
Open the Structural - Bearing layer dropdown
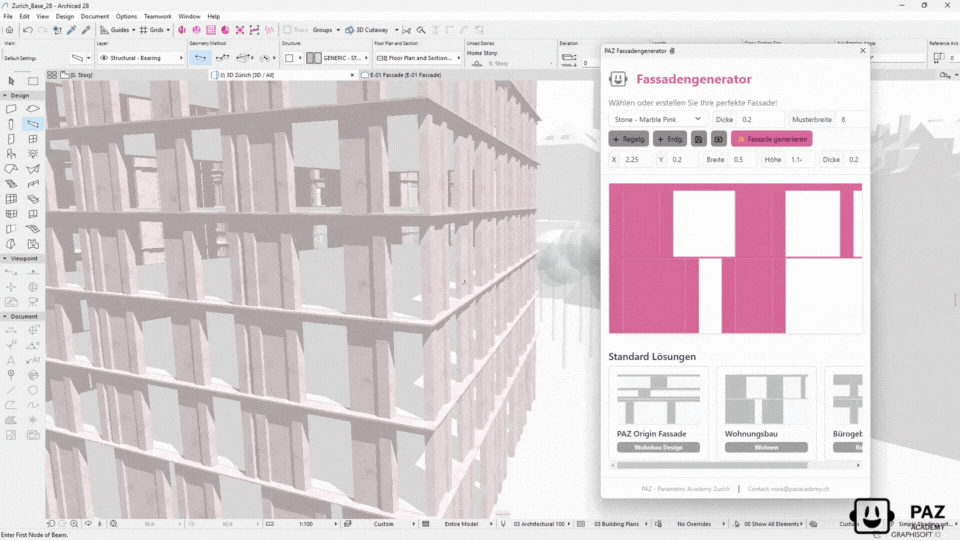pyautogui.click(x=141, y=58)
